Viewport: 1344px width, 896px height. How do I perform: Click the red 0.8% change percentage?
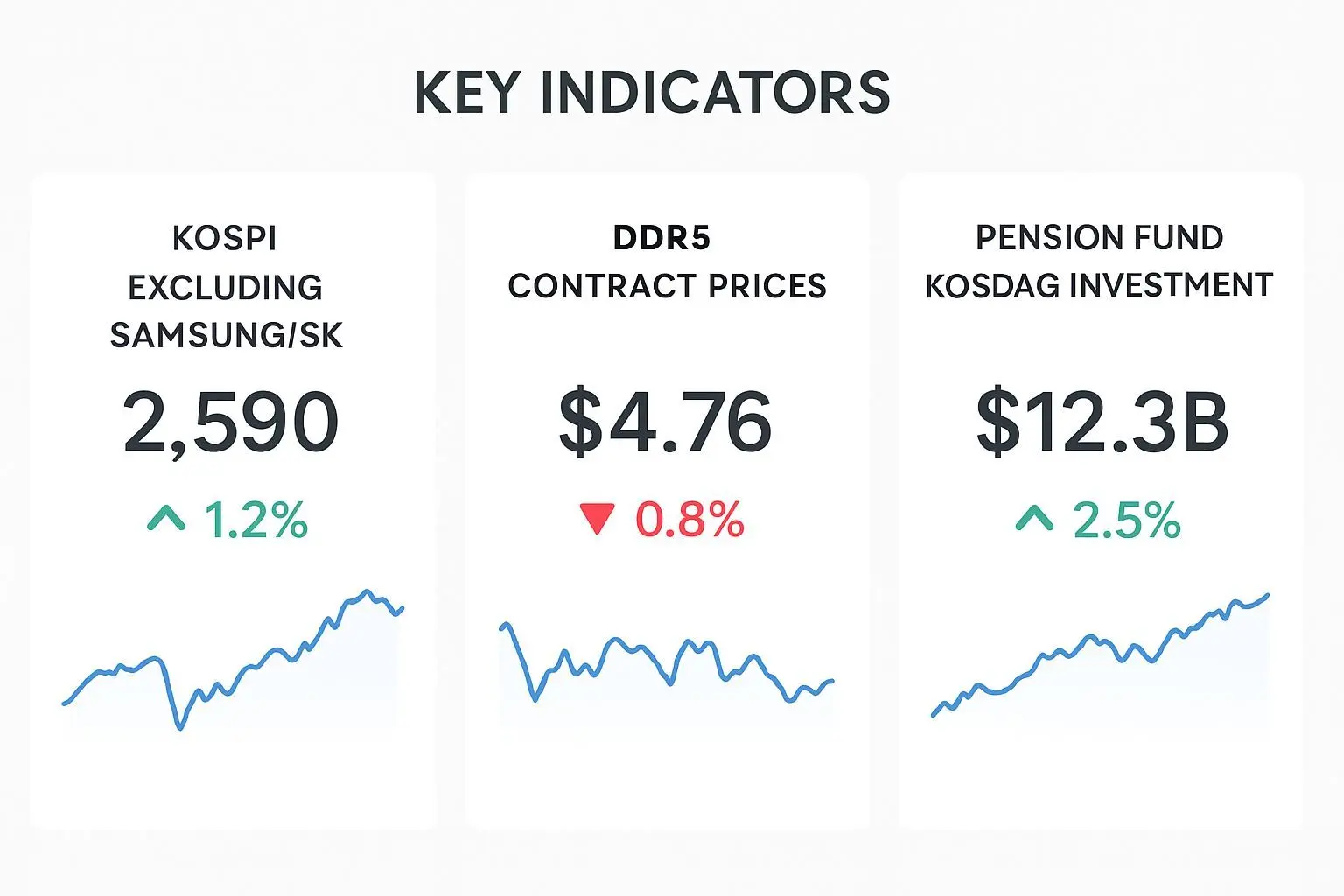click(689, 520)
